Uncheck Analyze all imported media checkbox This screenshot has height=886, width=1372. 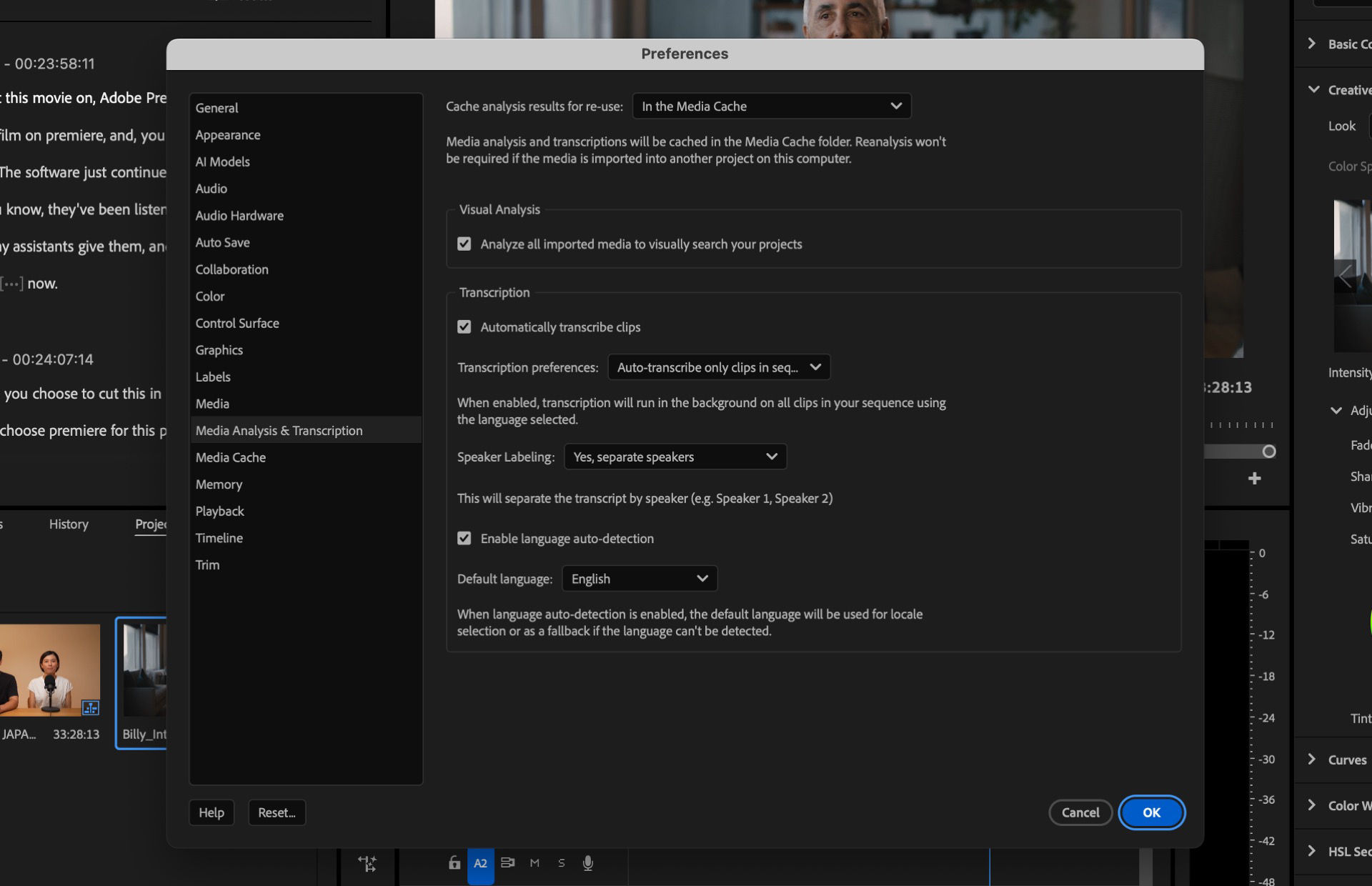click(464, 244)
